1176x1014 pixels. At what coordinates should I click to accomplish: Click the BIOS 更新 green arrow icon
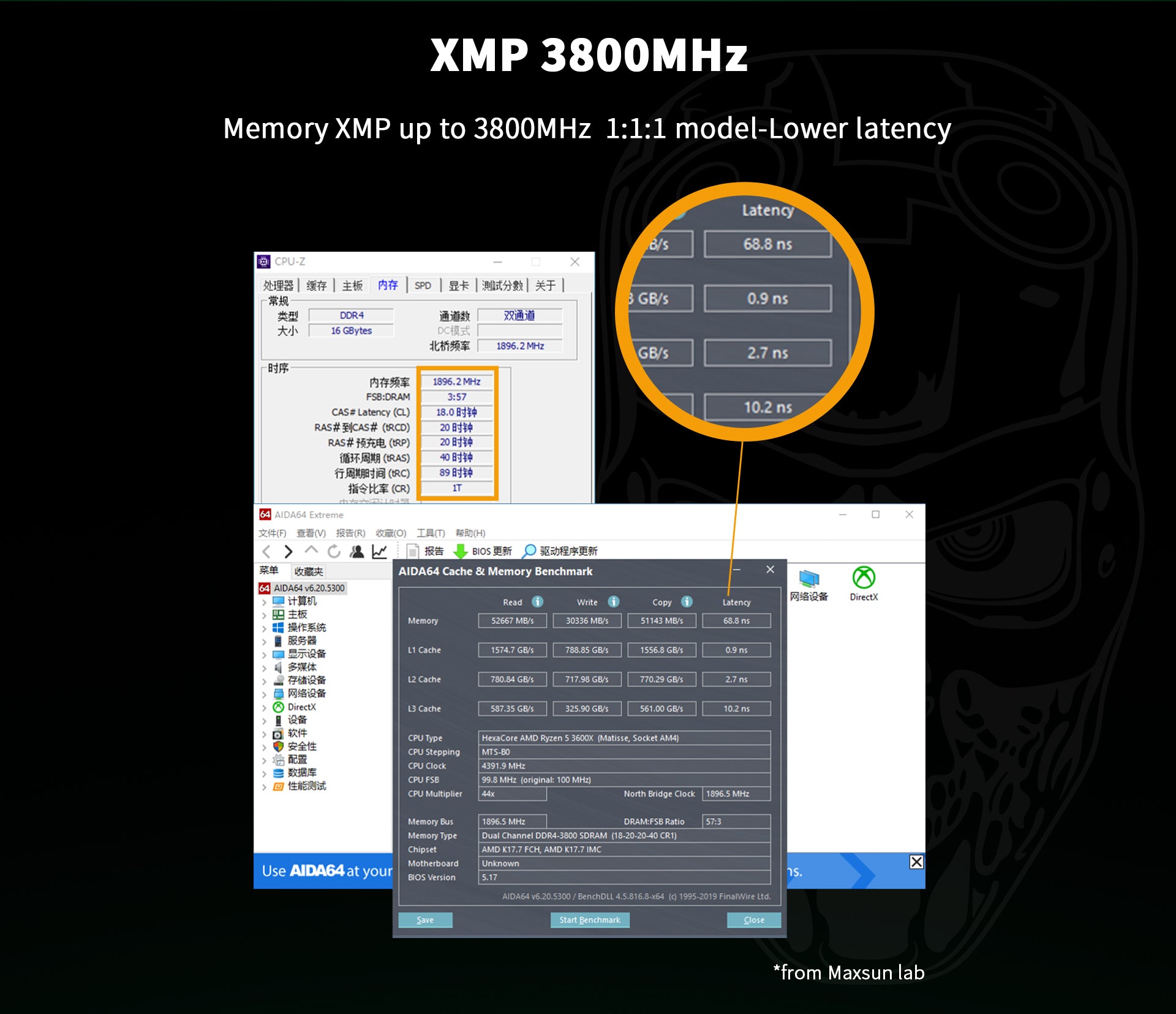pyautogui.click(x=460, y=551)
